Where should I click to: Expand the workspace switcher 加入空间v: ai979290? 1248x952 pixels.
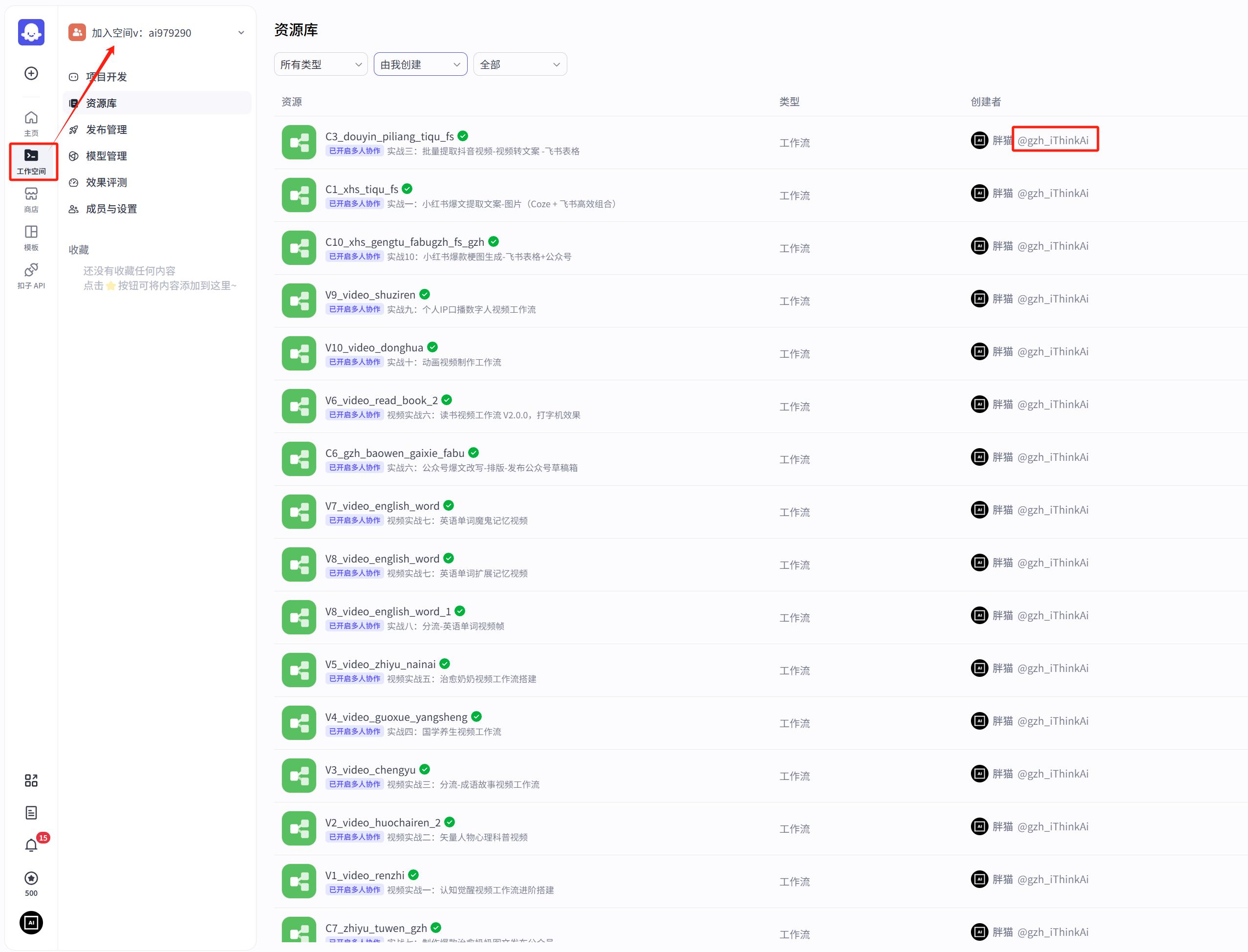[157, 32]
